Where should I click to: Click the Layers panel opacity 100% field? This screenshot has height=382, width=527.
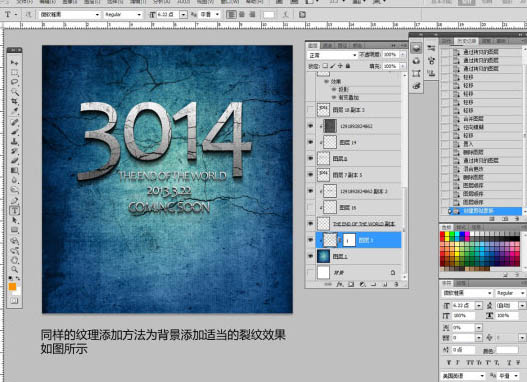[391, 54]
